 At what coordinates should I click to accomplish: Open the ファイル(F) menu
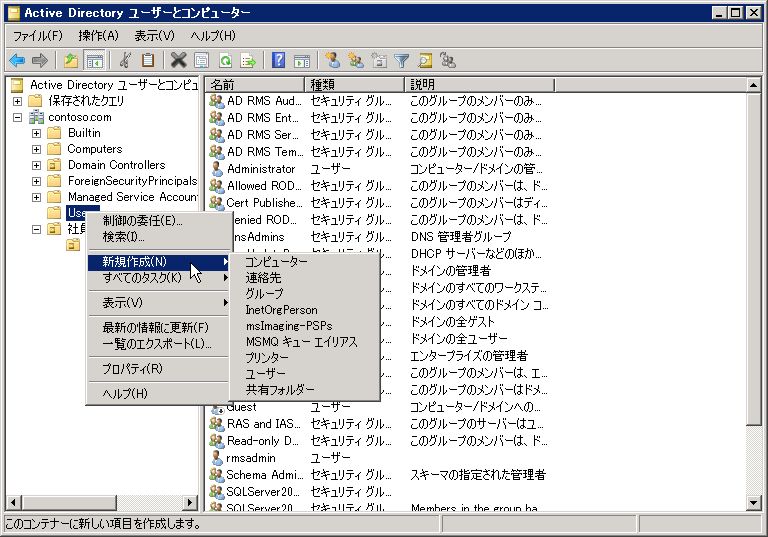point(38,35)
